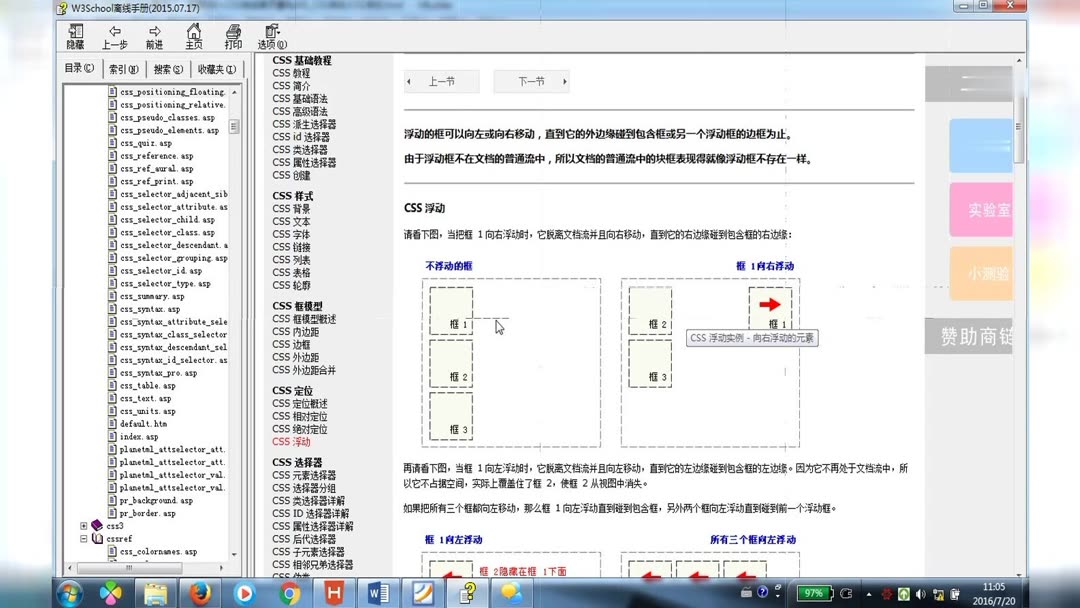This screenshot has width=1080, height=608.
Task: Print the topic with the 打印 icon
Action: click(x=233, y=37)
